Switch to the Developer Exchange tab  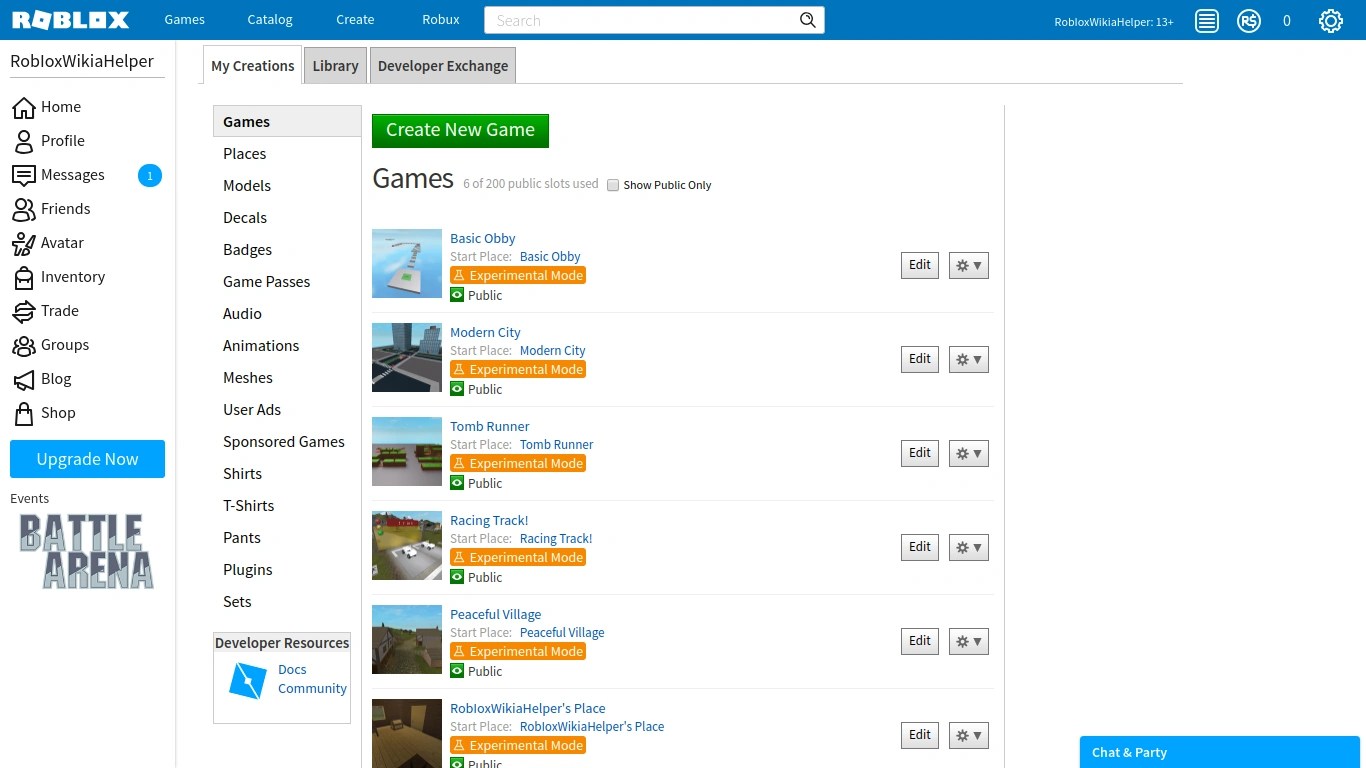443,66
